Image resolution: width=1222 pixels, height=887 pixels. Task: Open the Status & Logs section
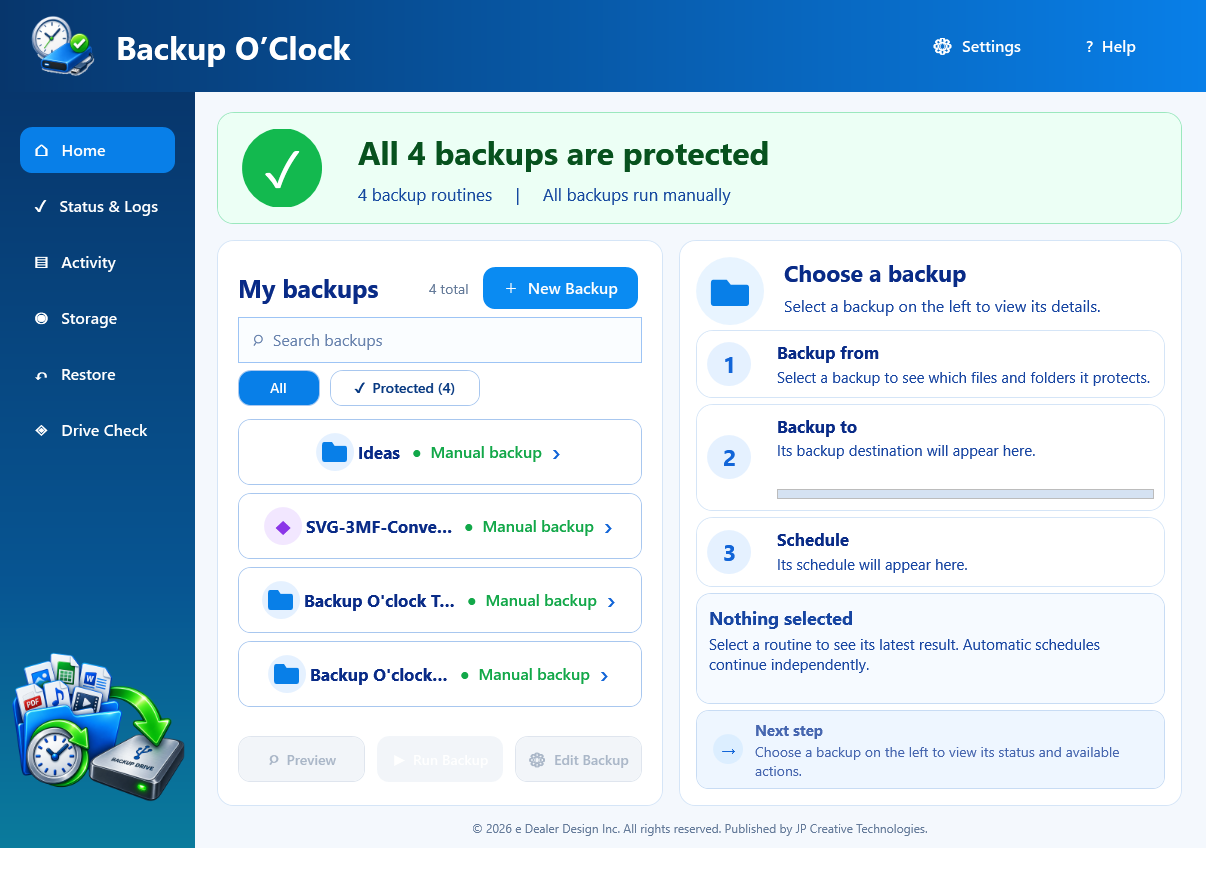click(x=97, y=206)
